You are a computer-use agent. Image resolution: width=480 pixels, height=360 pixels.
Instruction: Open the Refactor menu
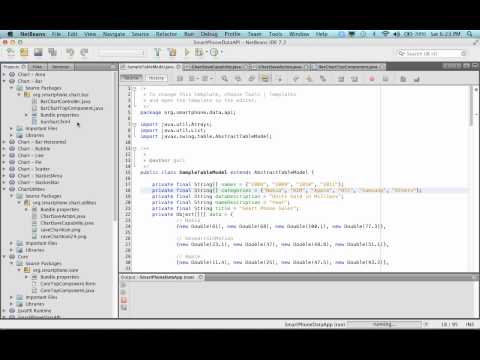pos(166,34)
